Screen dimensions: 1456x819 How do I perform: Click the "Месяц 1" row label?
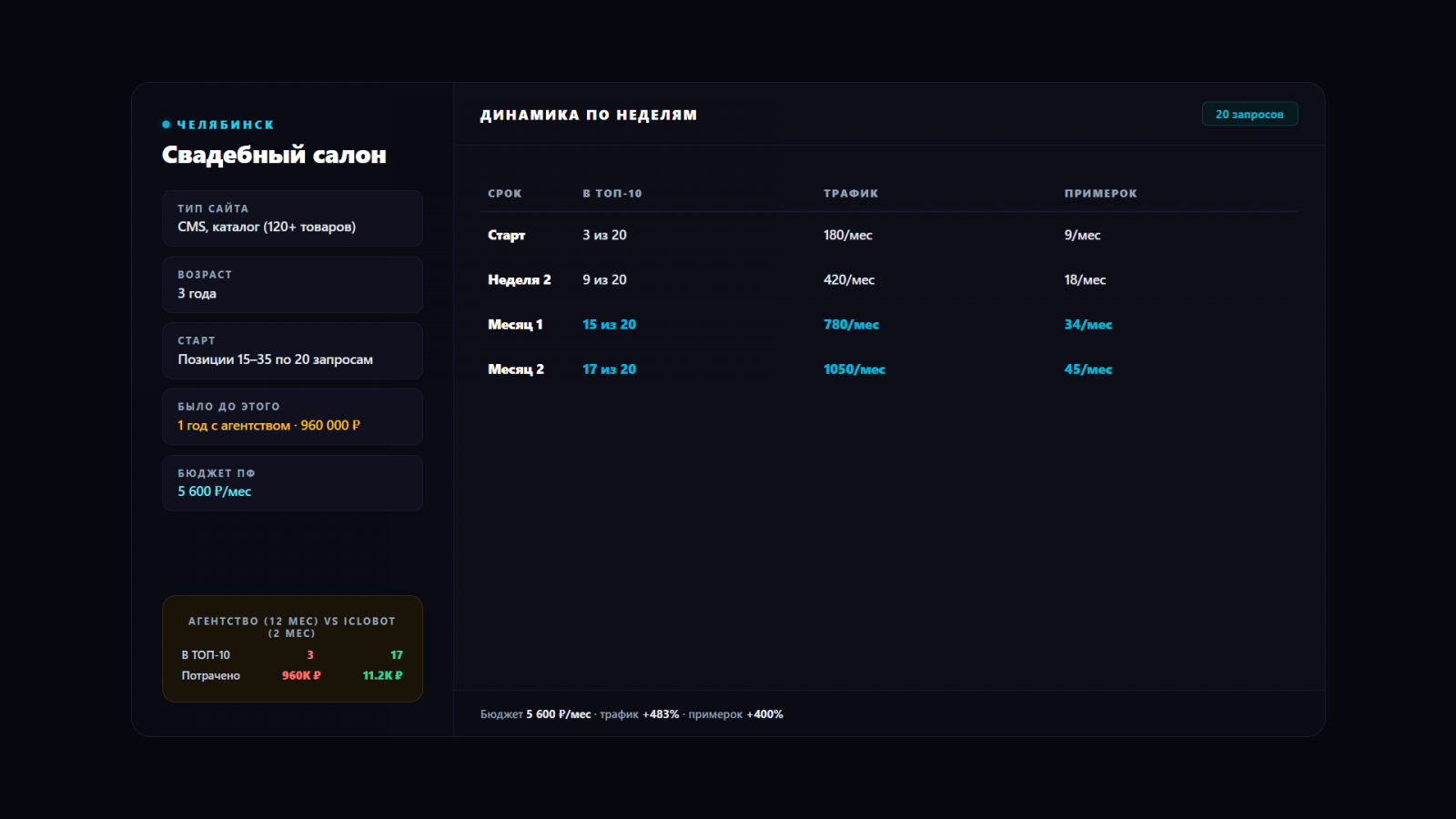(515, 325)
